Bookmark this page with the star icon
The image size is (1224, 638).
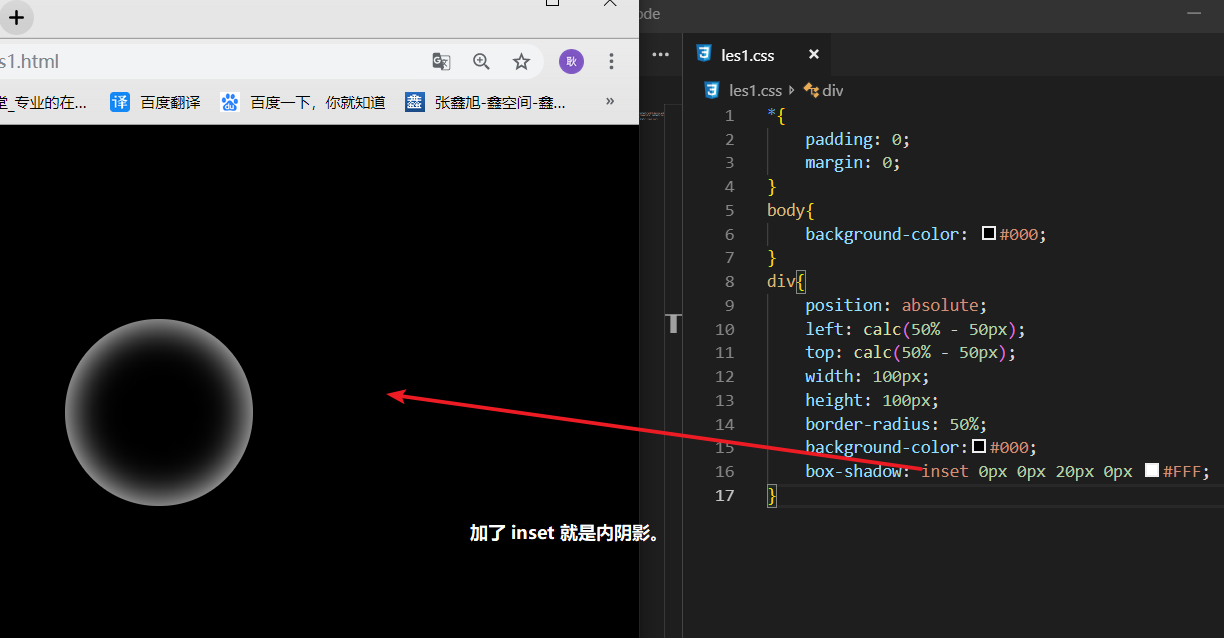(521, 62)
